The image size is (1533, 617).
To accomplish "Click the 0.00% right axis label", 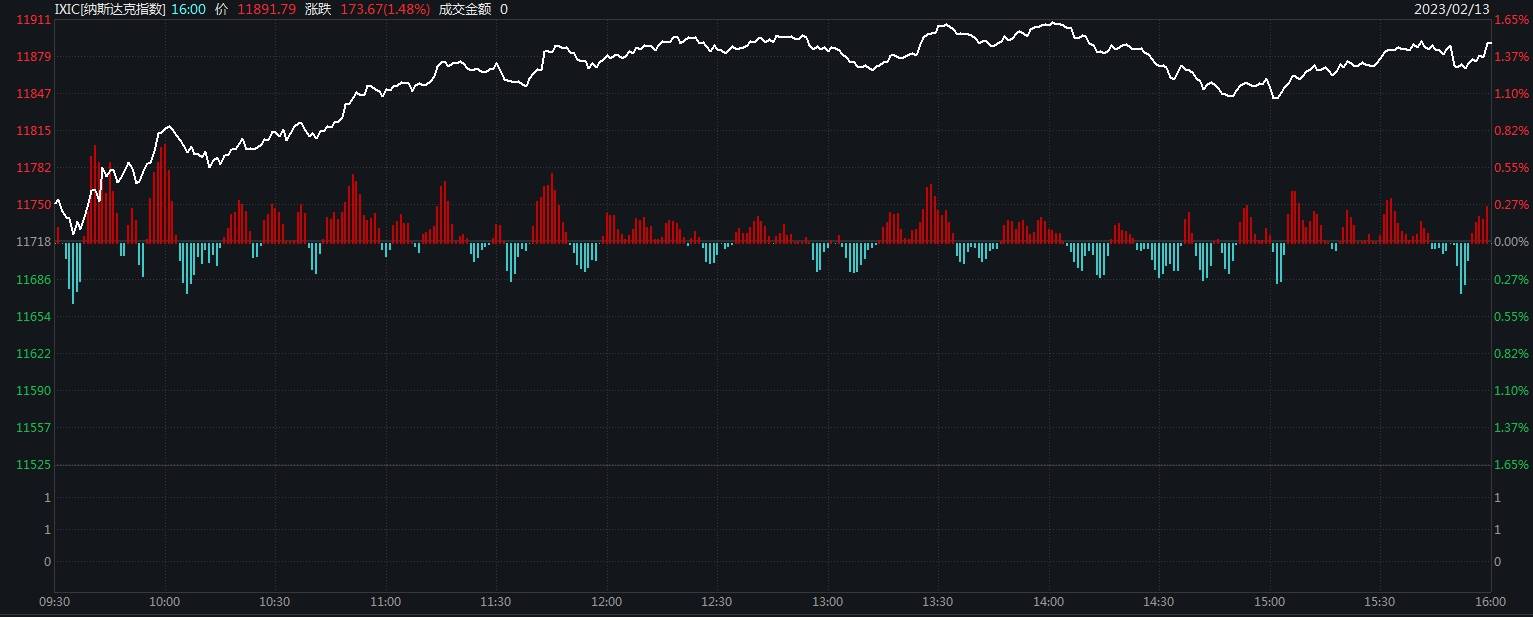I will click(x=1511, y=242).
